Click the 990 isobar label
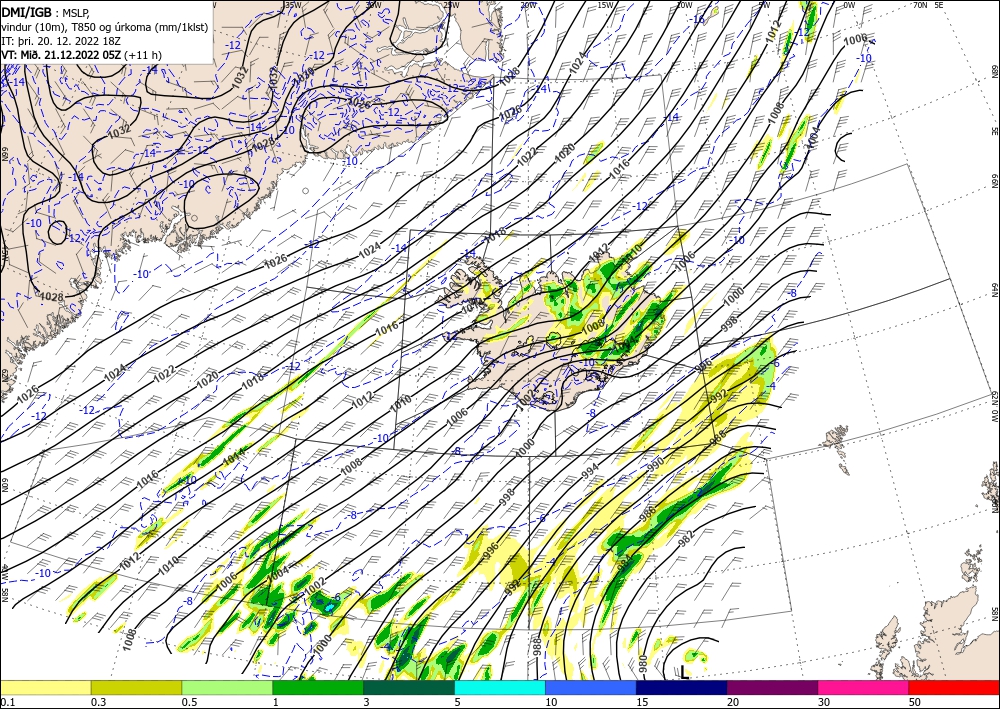Screen dimensions: 1000x709 coord(656,462)
